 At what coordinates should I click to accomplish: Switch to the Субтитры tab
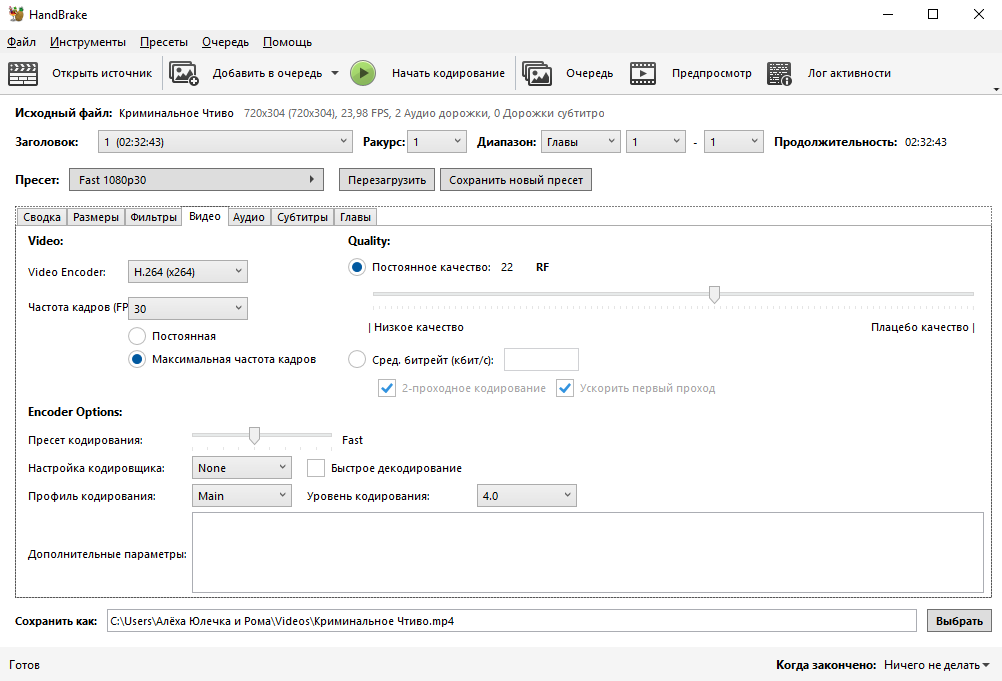click(x=302, y=217)
